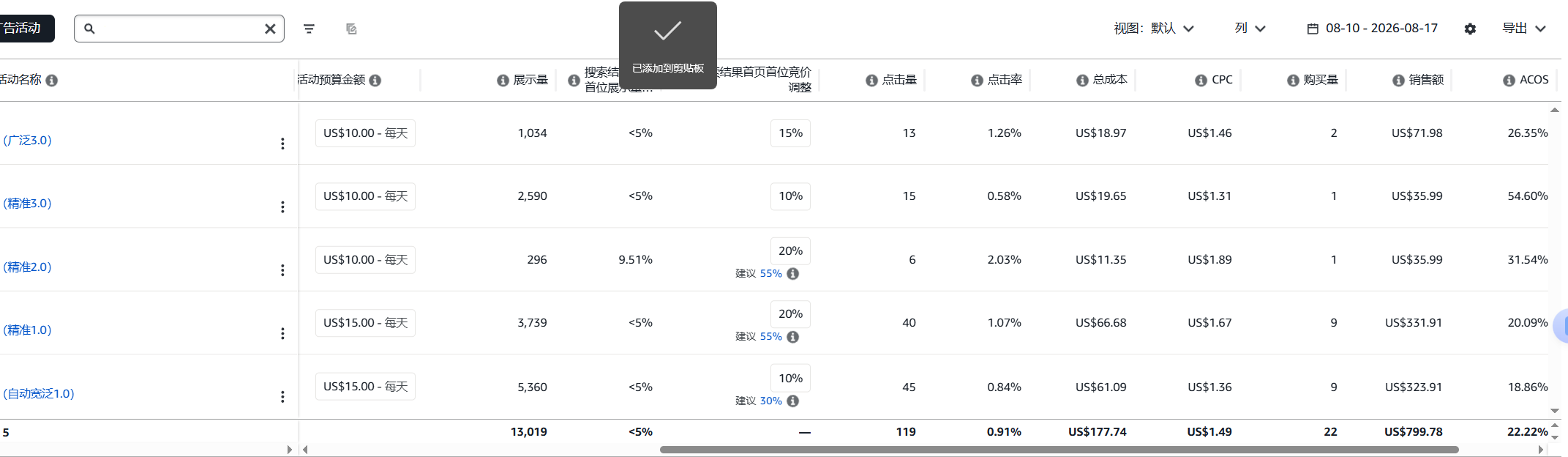The width and height of the screenshot is (1568, 457).
Task: Expand the 视图: 默认 dropdown
Action: tap(1154, 29)
